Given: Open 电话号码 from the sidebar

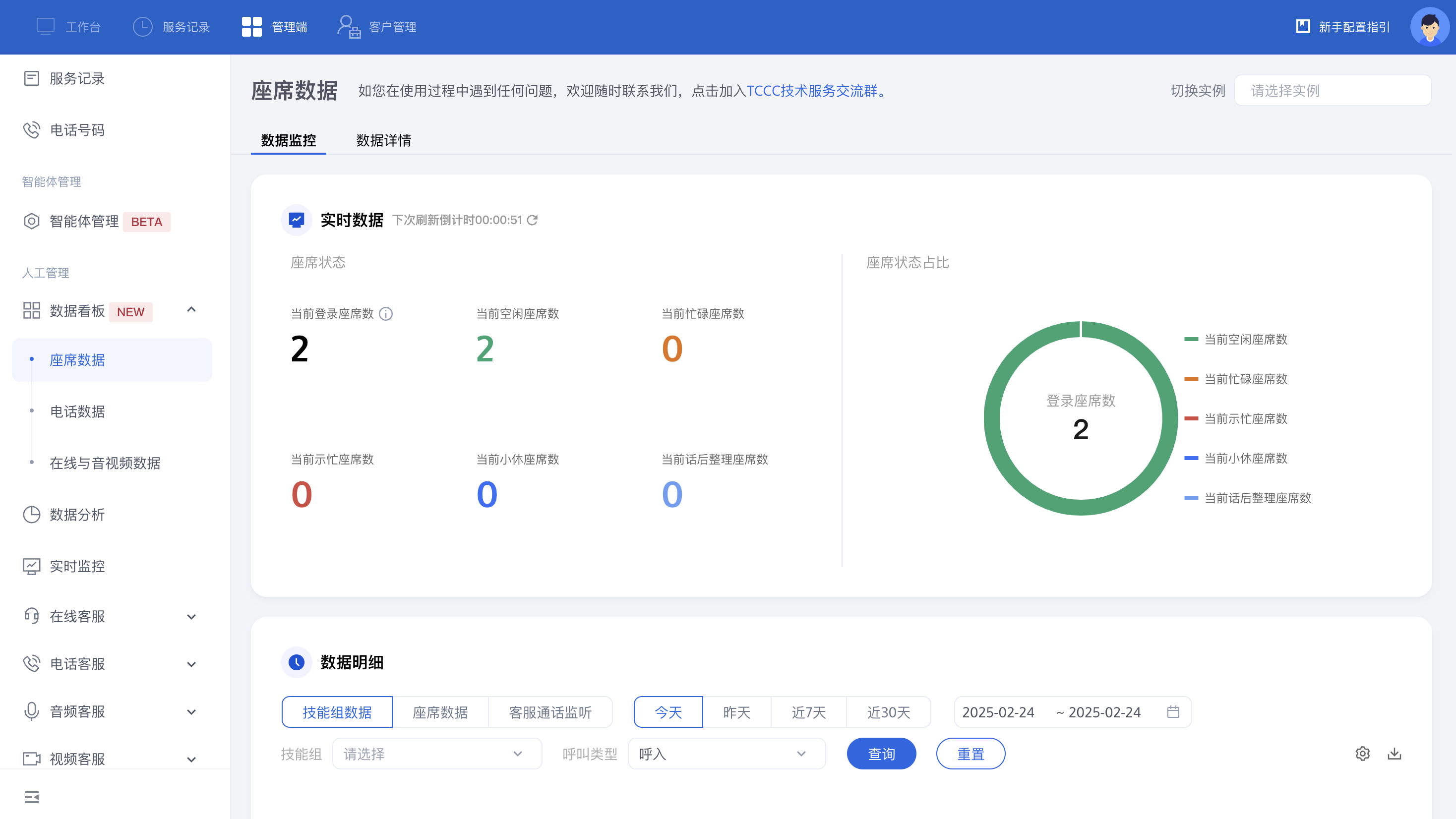Looking at the screenshot, I should tap(78, 130).
